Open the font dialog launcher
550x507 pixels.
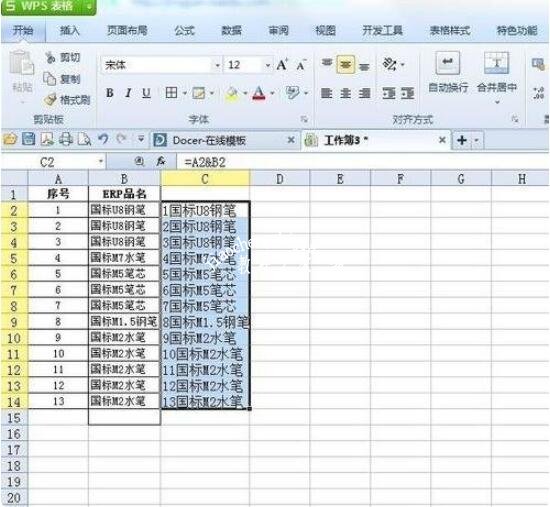pos(304,119)
